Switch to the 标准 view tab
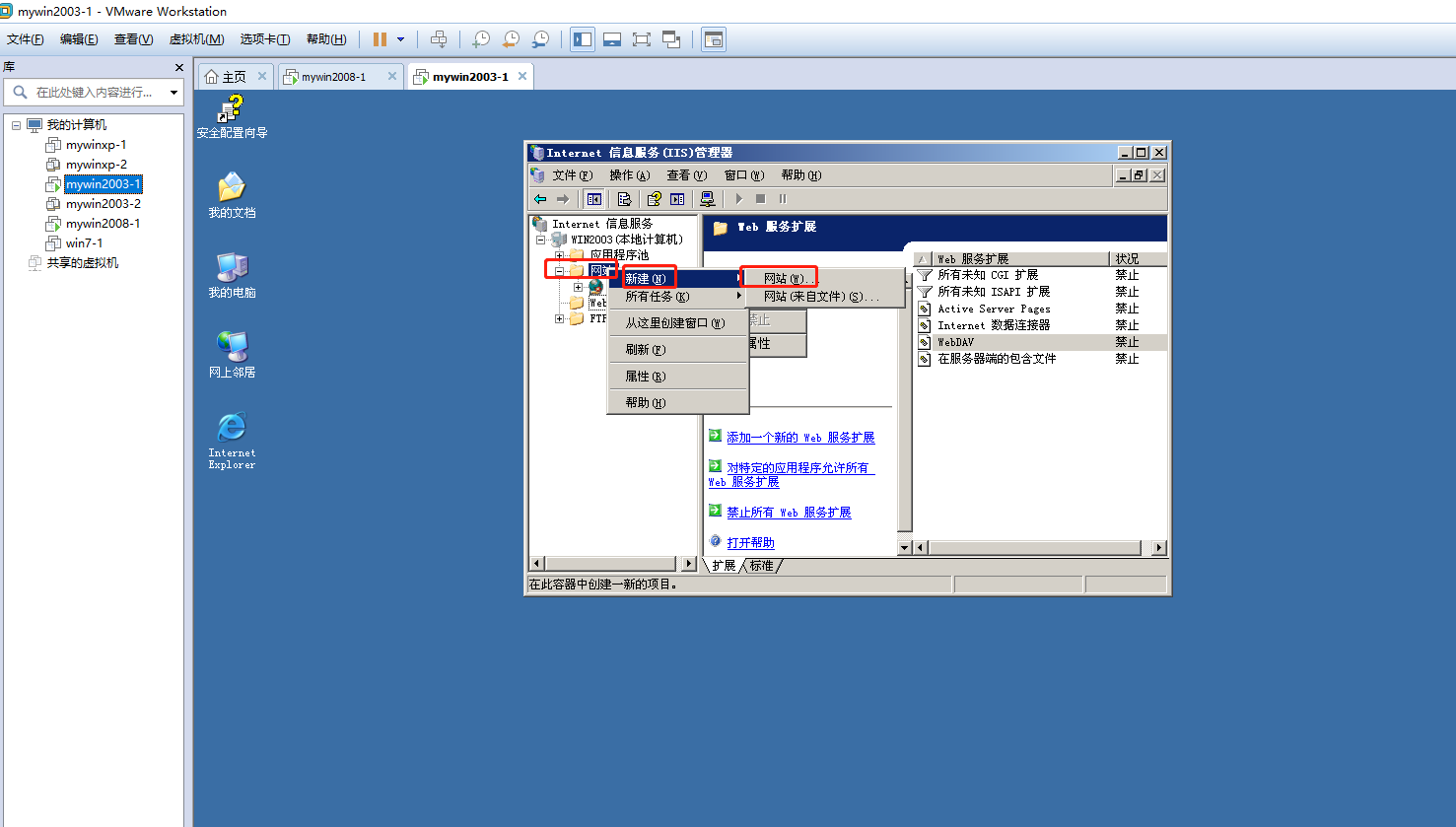 click(x=761, y=566)
